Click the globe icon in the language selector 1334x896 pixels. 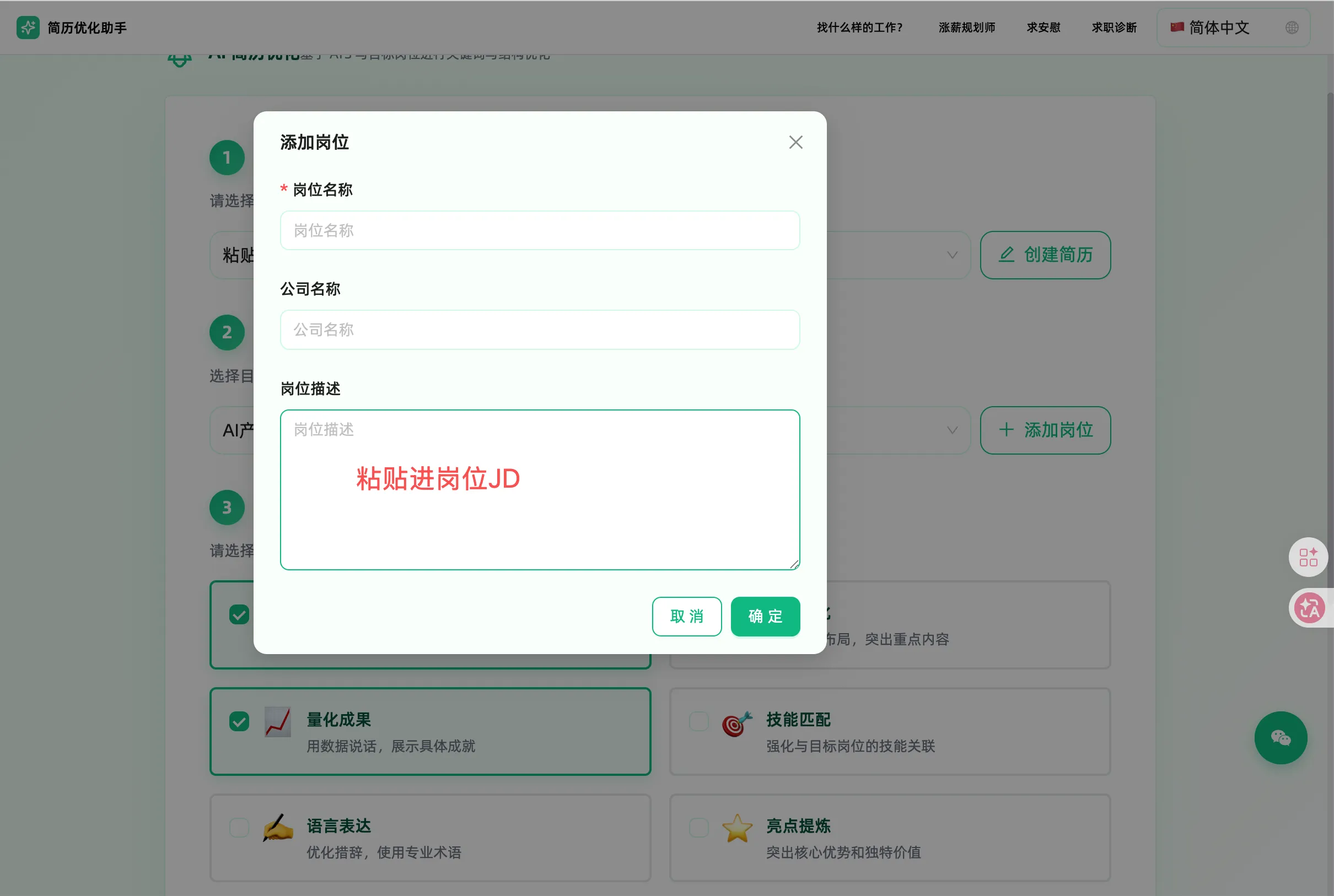point(1292,28)
